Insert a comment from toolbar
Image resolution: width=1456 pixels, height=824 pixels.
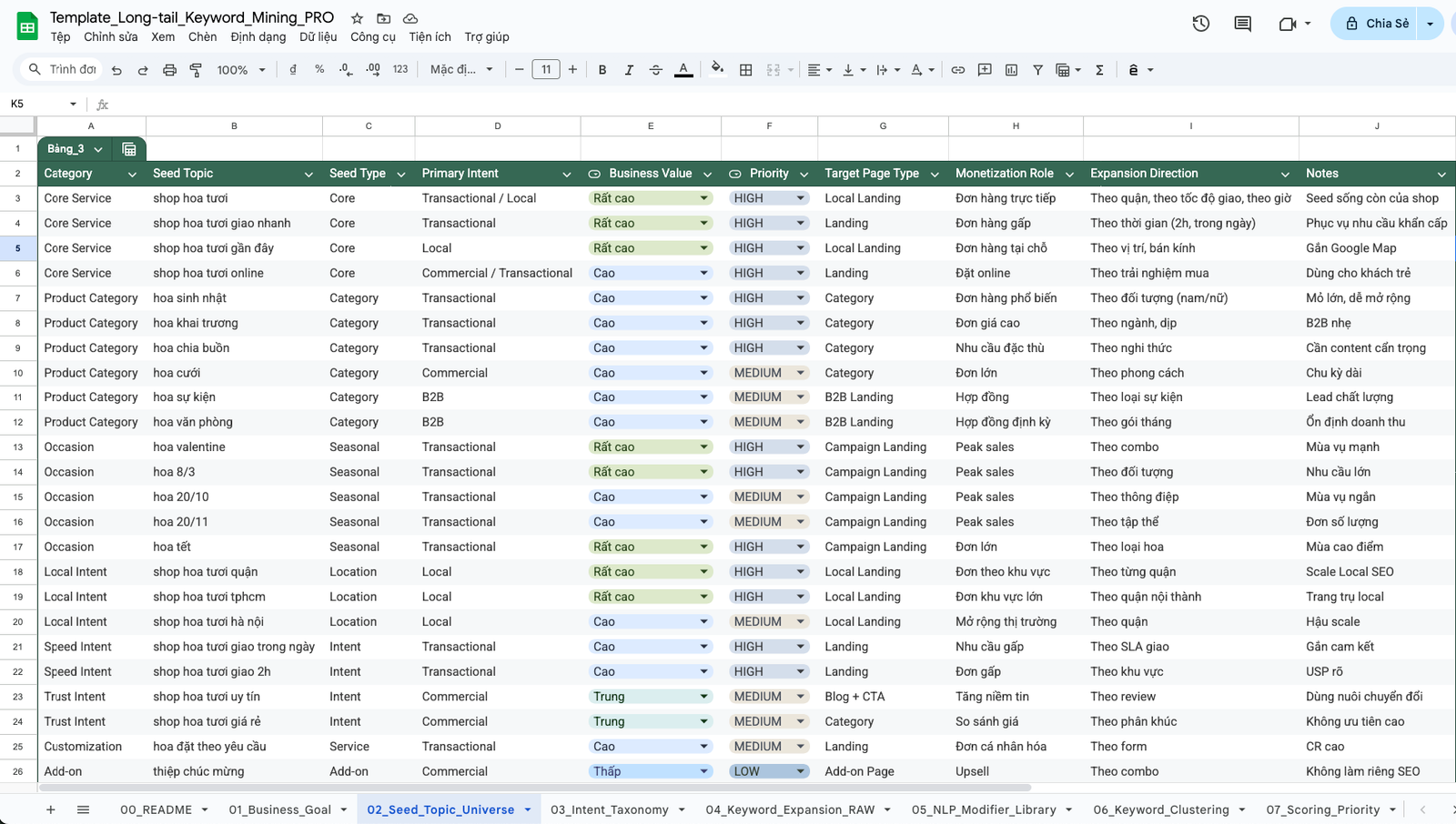tap(985, 70)
